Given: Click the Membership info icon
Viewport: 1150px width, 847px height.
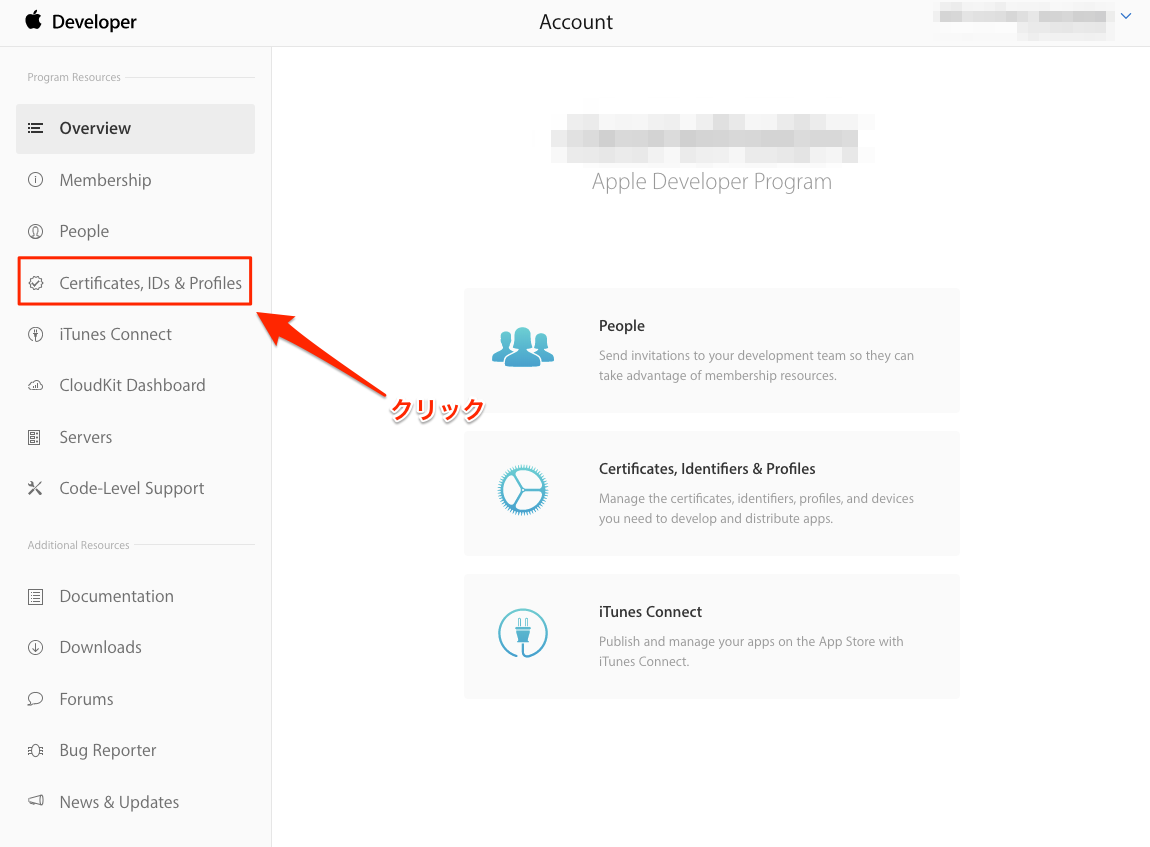Looking at the screenshot, I should (x=34, y=180).
